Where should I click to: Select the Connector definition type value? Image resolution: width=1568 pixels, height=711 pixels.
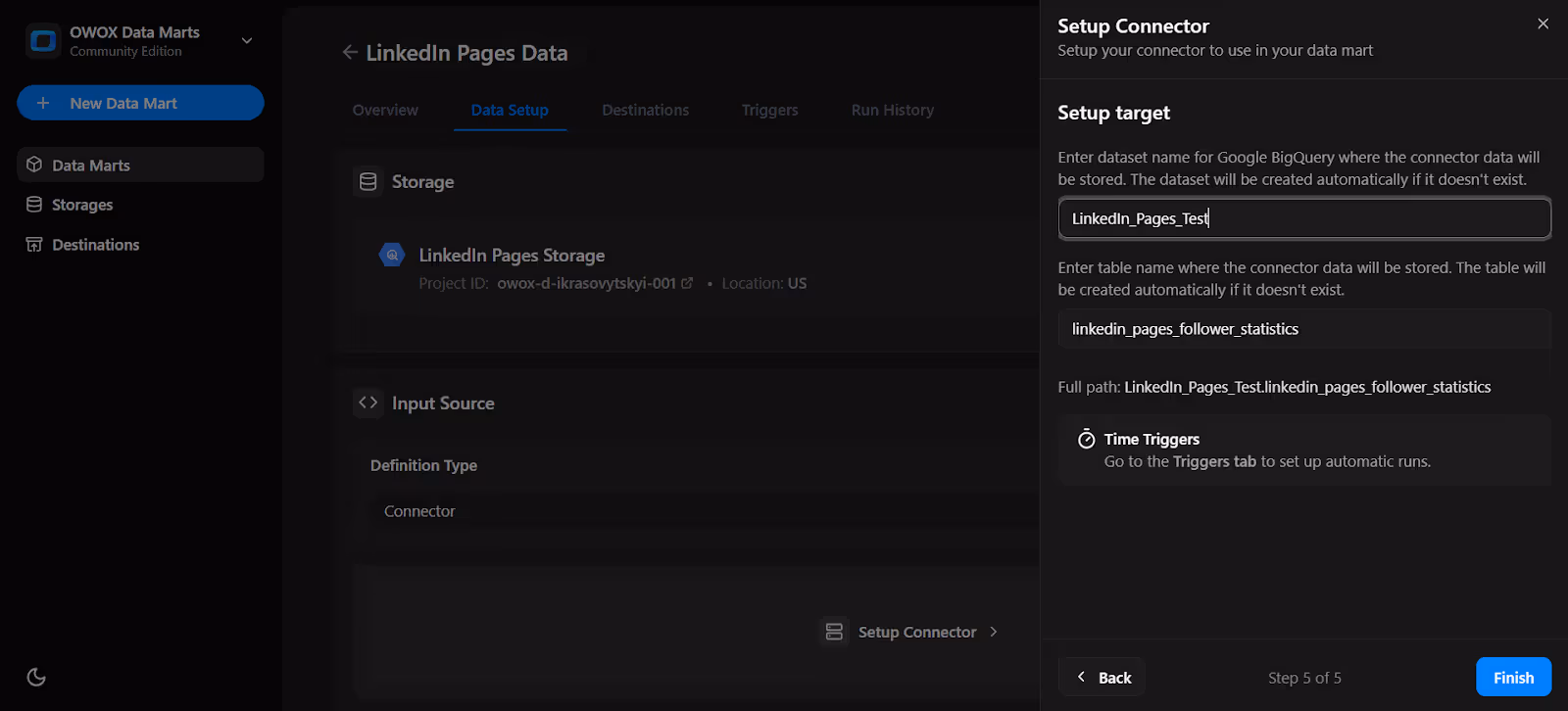click(x=419, y=511)
